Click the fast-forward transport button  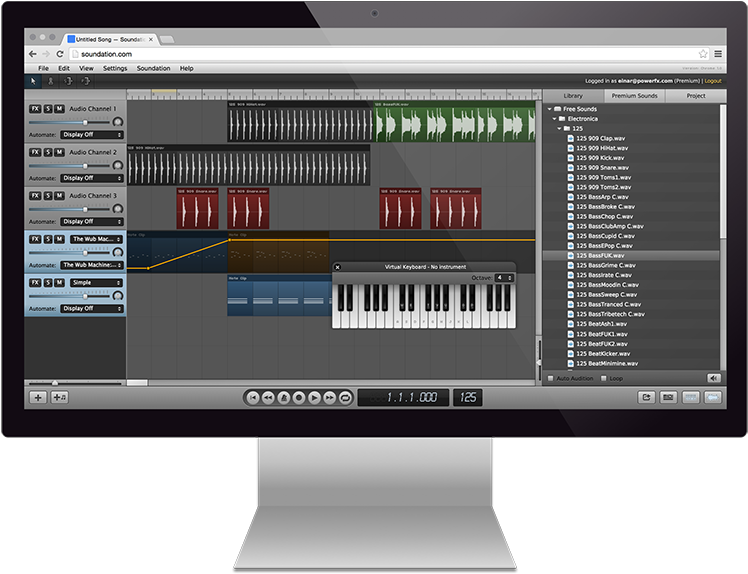[330, 397]
